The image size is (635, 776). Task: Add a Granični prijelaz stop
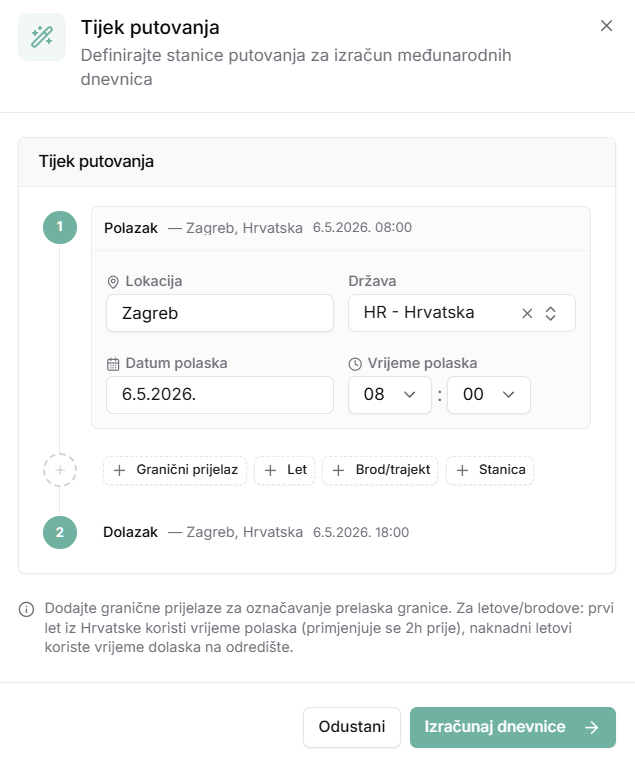(175, 470)
